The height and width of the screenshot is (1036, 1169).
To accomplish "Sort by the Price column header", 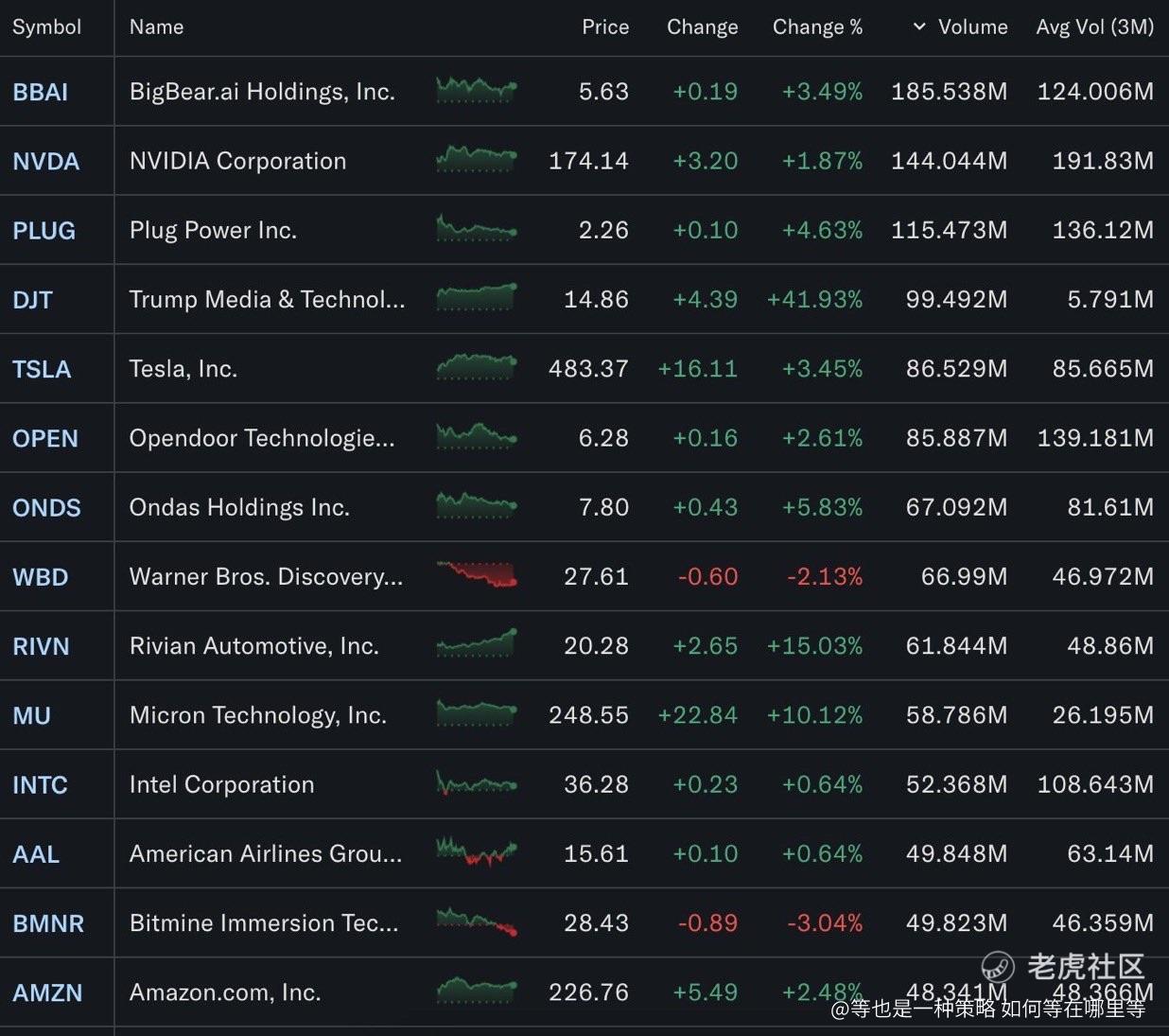I will point(605,27).
